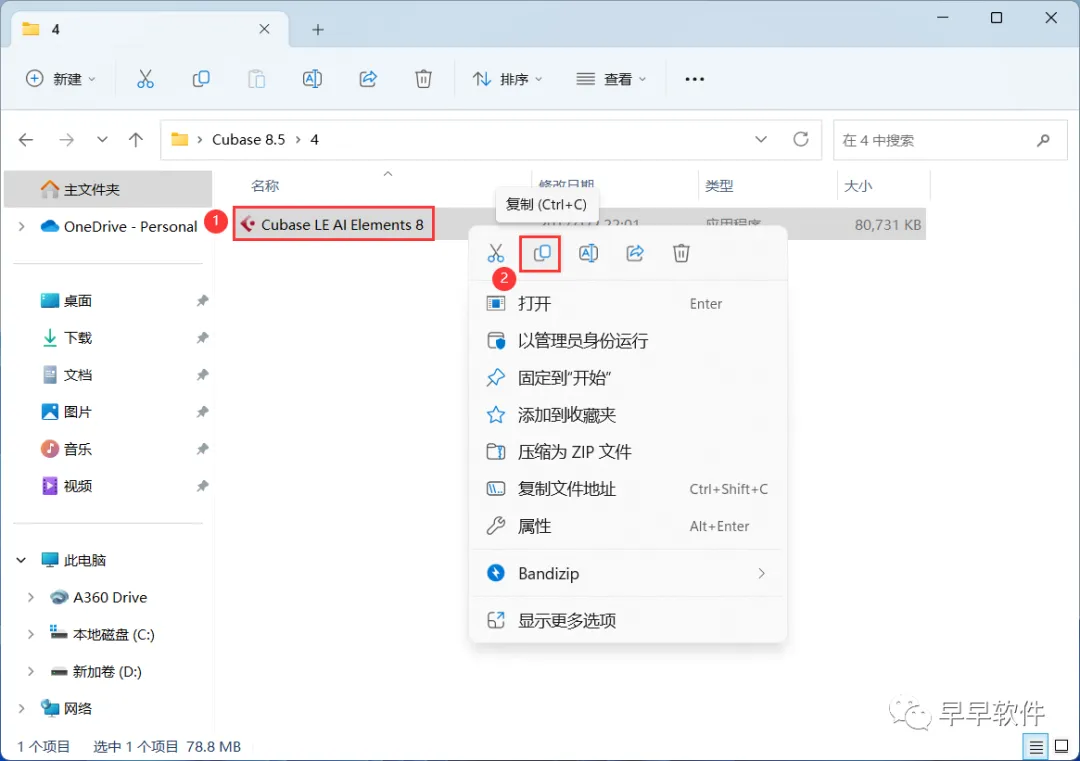This screenshot has width=1080, height=761.
Task: Click the toolbar Delete trash icon
Action: [x=424, y=79]
